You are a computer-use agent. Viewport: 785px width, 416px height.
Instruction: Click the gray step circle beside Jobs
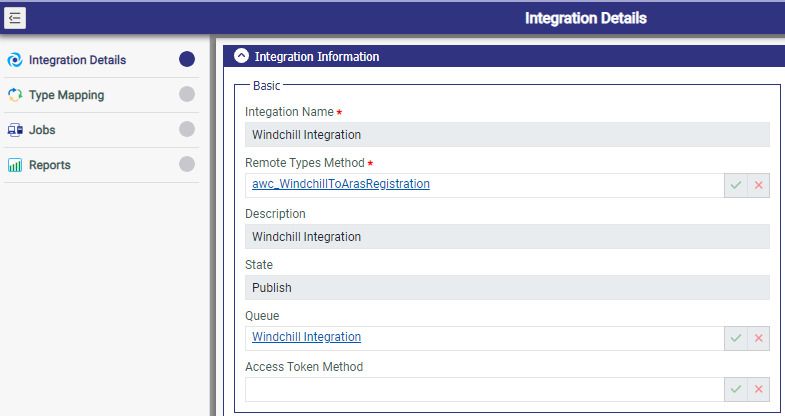tap(187, 129)
